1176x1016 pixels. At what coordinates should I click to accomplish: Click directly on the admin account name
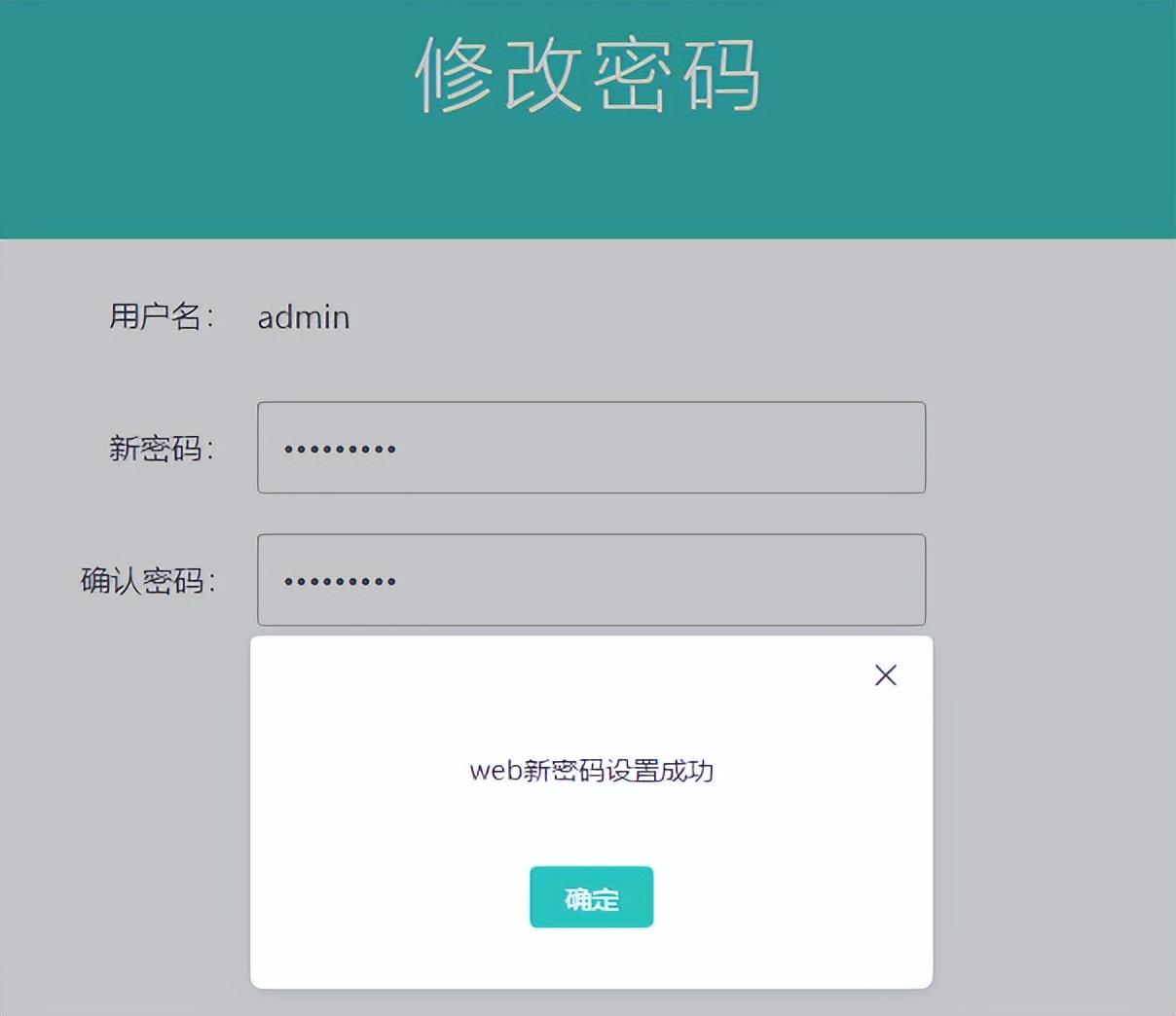(x=303, y=316)
